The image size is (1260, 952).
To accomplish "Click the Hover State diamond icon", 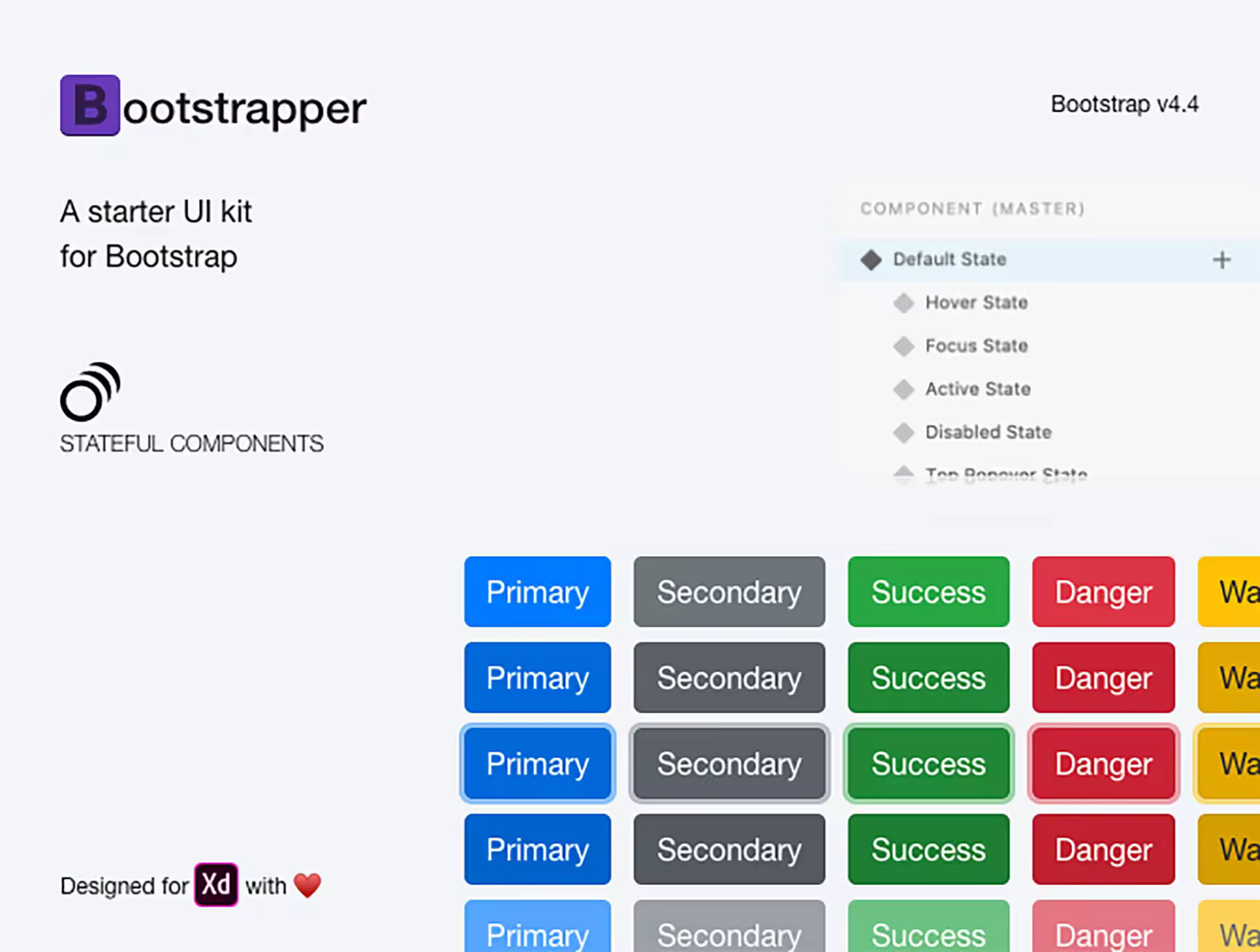I will [x=904, y=303].
